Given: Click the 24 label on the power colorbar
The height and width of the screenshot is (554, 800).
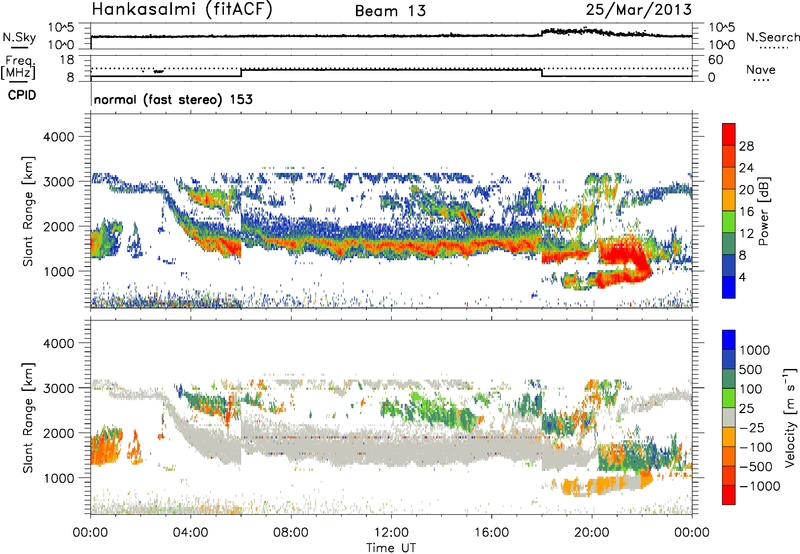Looking at the screenshot, I should tap(746, 168).
